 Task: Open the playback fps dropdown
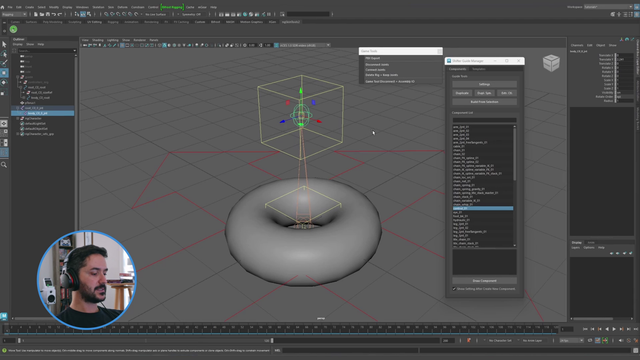pyautogui.click(x=571, y=340)
